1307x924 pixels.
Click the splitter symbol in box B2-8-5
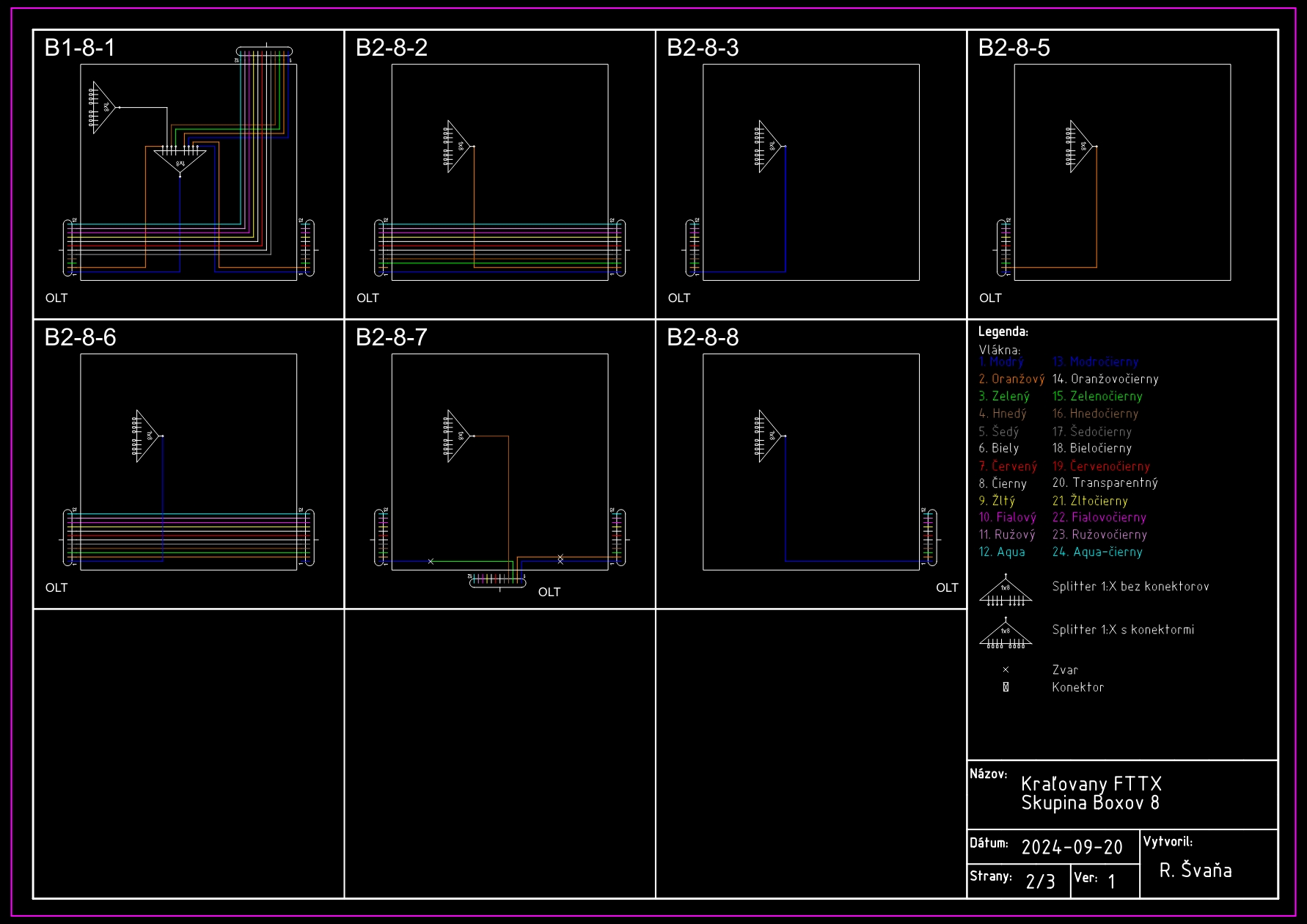pyautogui.click(x=1079, y=147)
